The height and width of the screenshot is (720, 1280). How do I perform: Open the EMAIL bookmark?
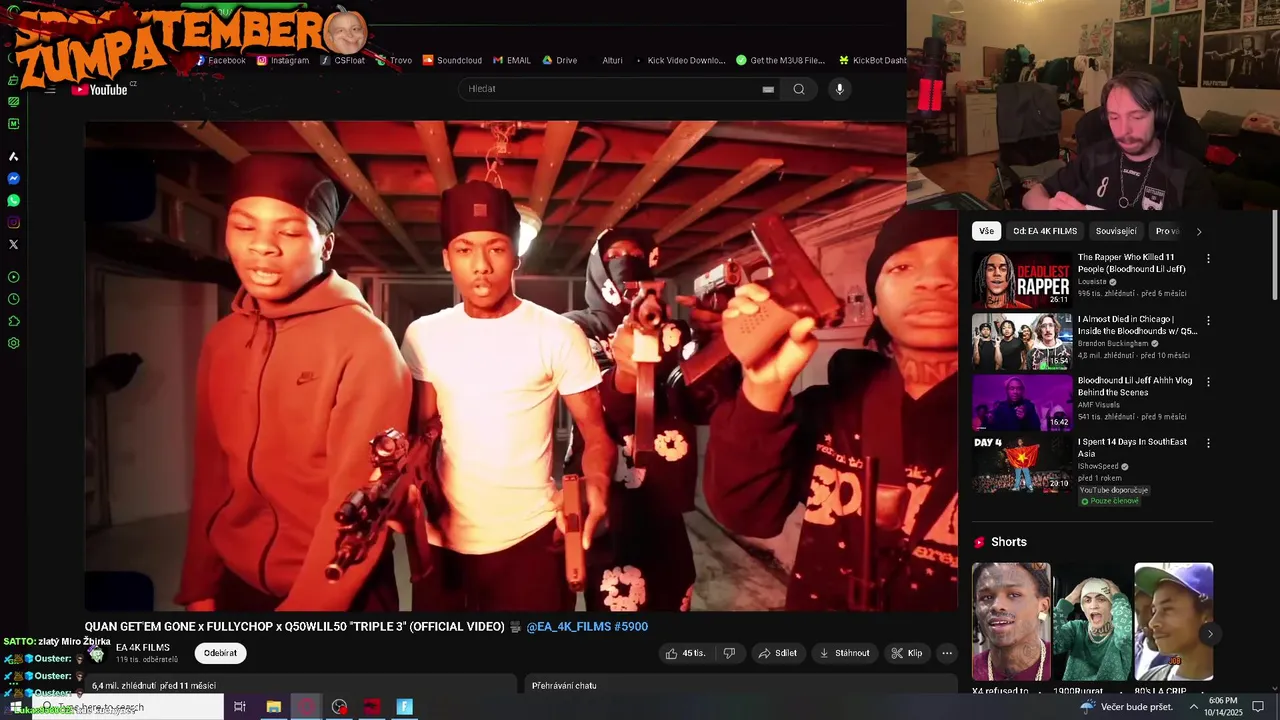click(x=512, y=60)
